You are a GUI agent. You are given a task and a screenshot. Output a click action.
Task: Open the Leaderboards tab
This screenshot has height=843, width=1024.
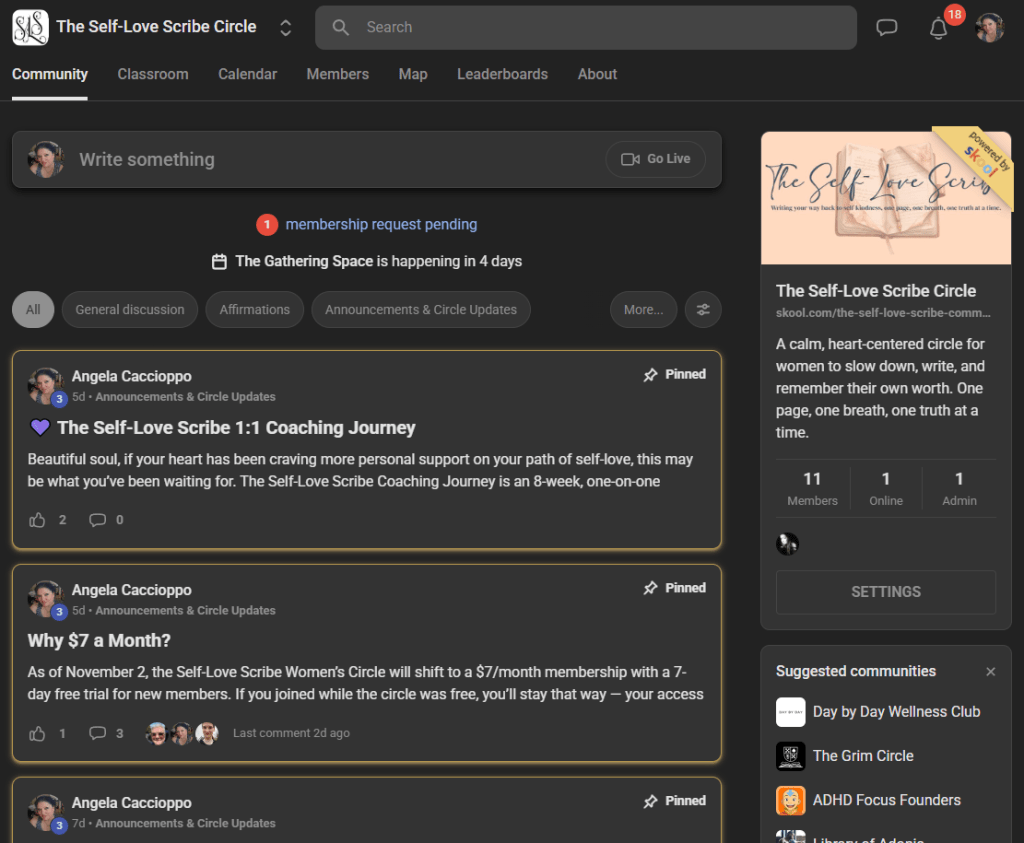coord(502,74)
